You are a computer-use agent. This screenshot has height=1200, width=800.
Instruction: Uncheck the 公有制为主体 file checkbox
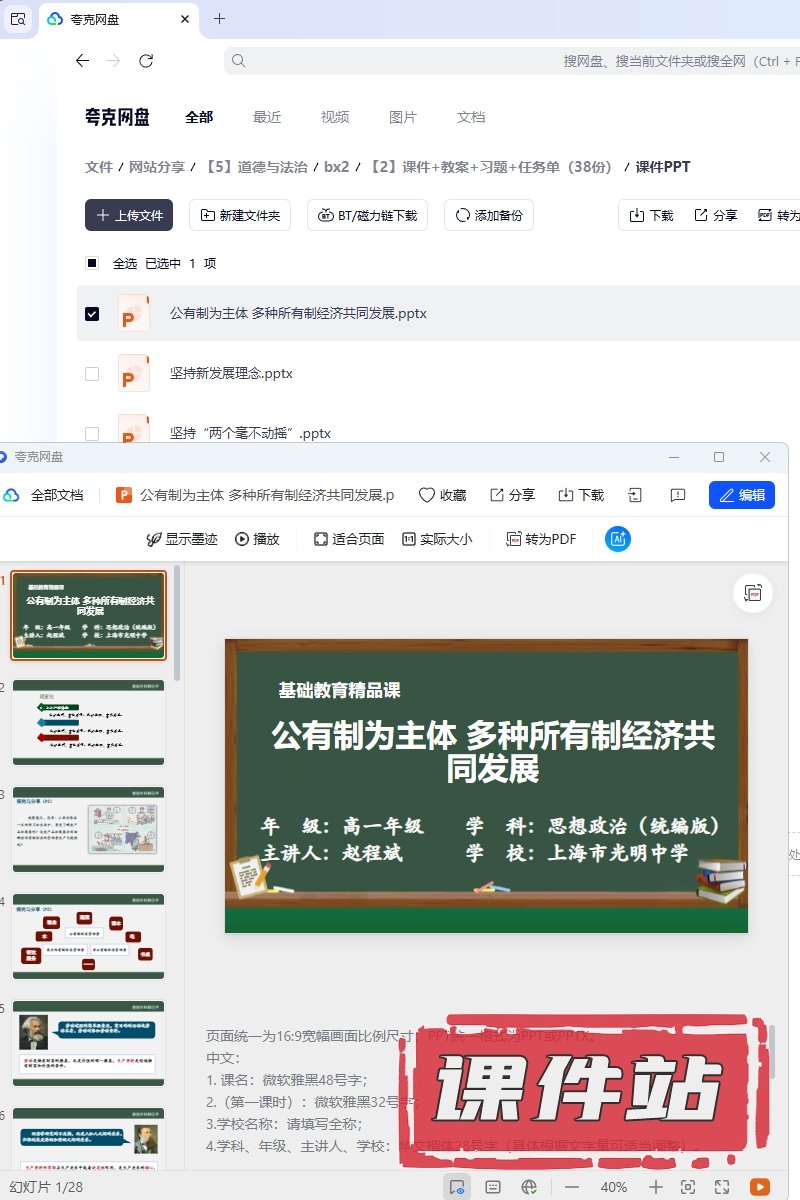point(92,314)
